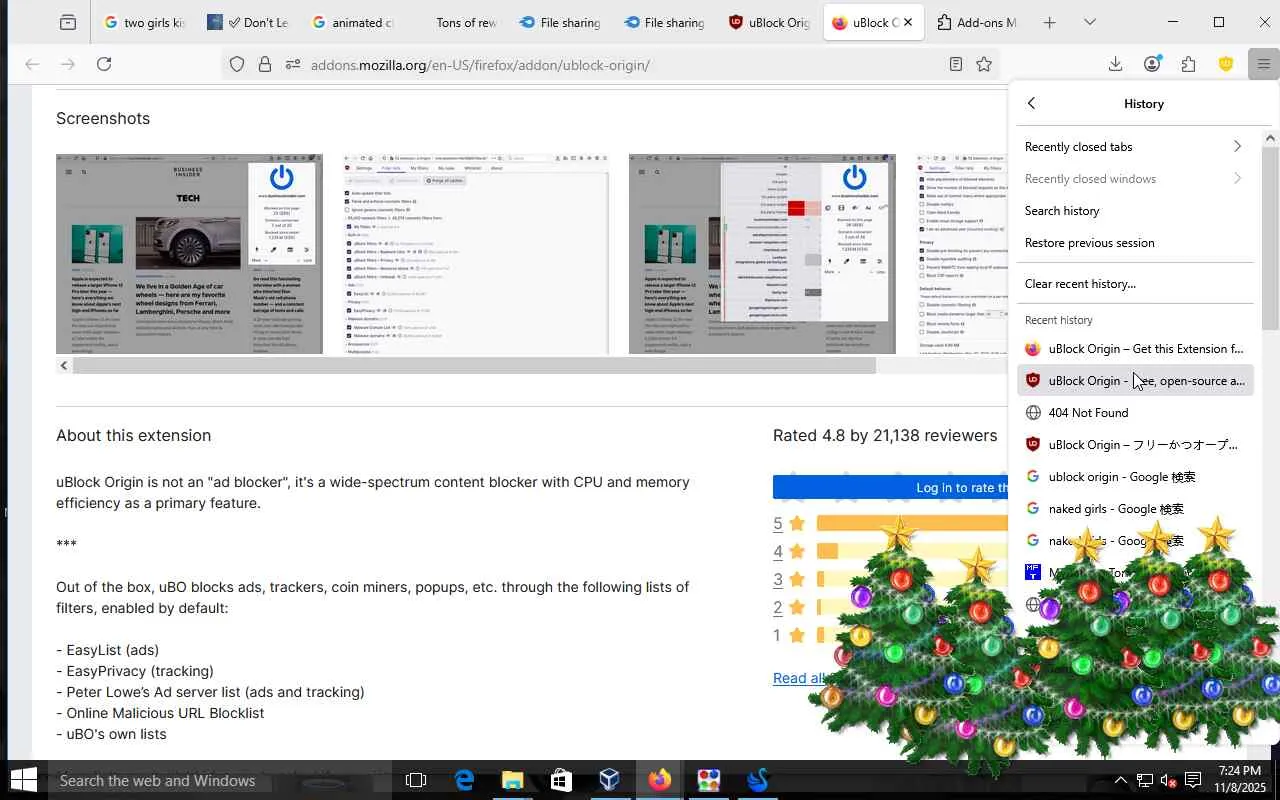Click the Firefox icon on the taskbar
The image size is (1280, 800).
pyautogui.click(x=659, y=780)
